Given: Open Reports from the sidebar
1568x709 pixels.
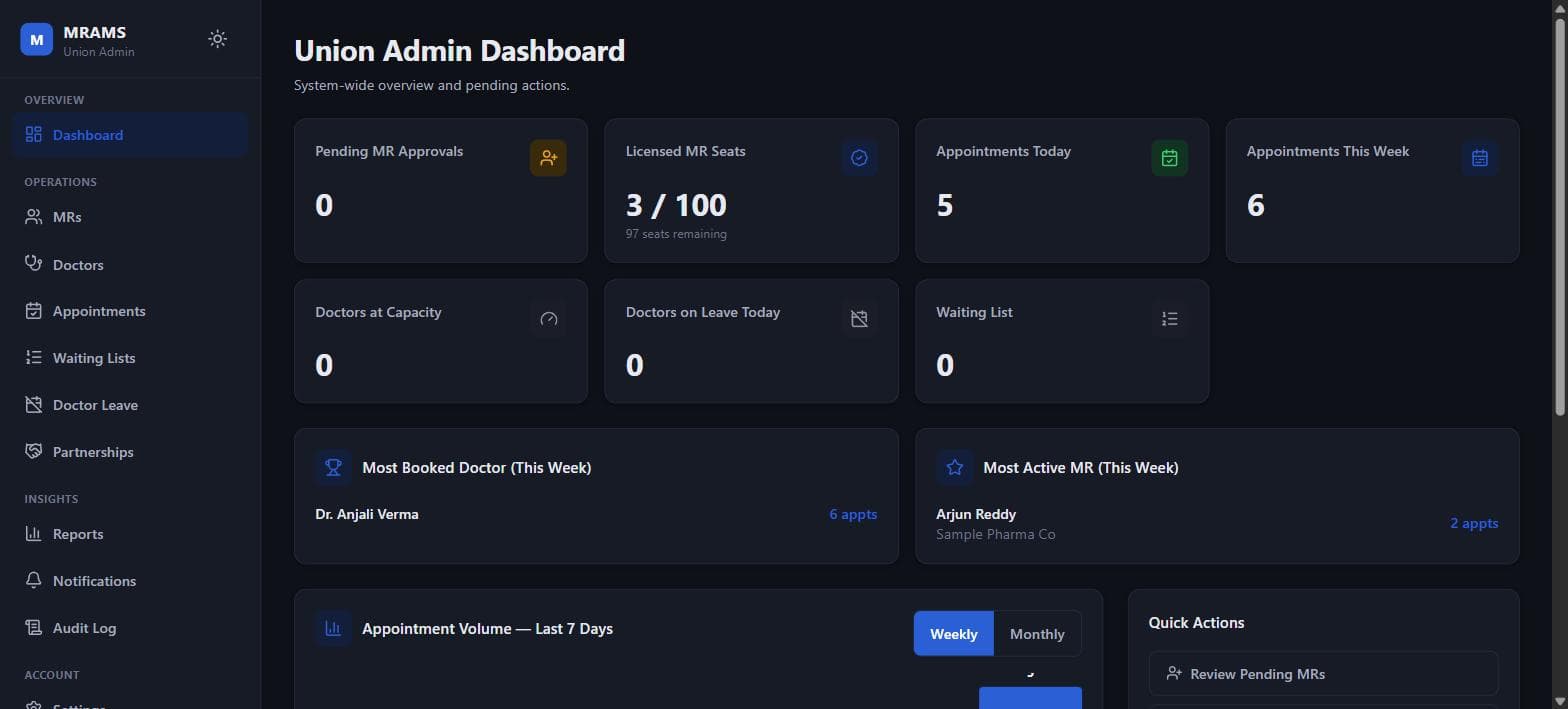Looking at the screenshot, I should click(x=130, y=534).
